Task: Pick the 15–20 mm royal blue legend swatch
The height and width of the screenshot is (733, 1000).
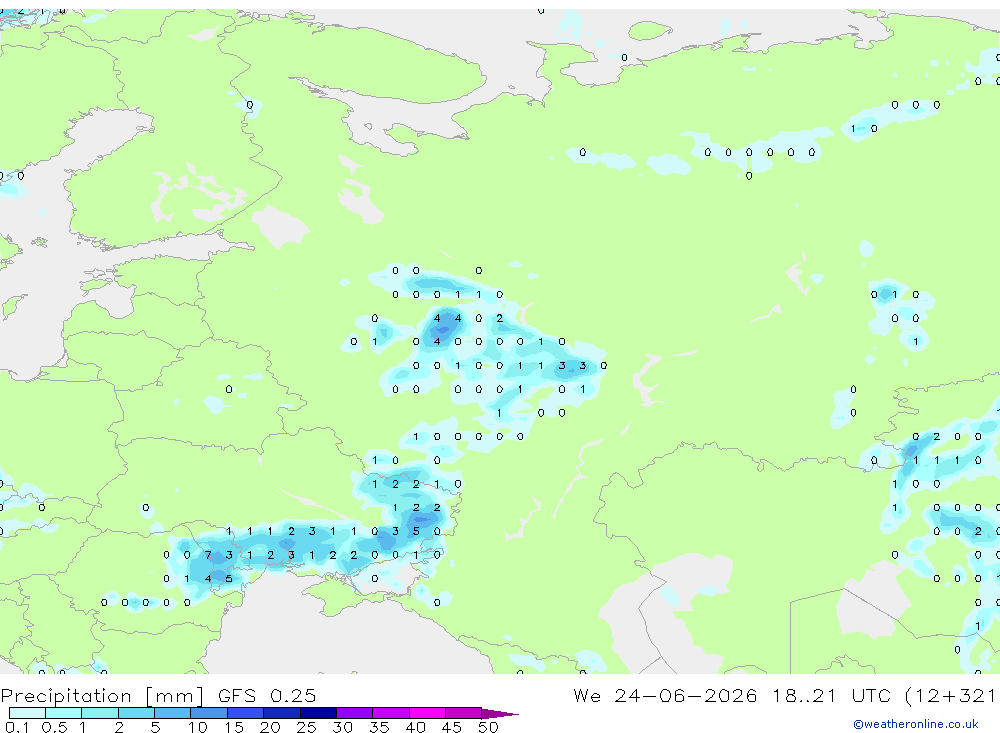Action: [x=246, y=713]
